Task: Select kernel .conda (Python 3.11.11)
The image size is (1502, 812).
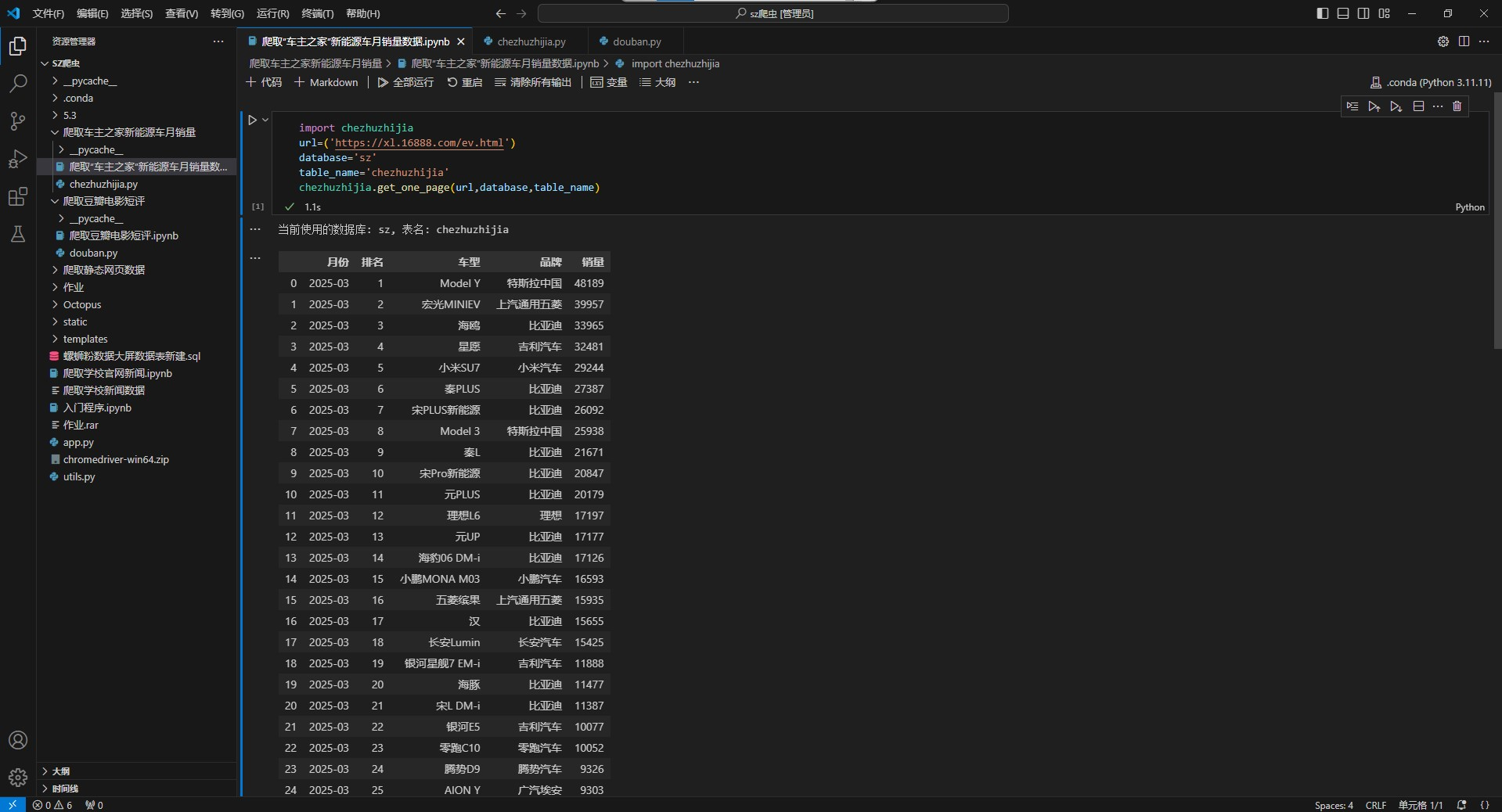Action: coord(1431,82)
